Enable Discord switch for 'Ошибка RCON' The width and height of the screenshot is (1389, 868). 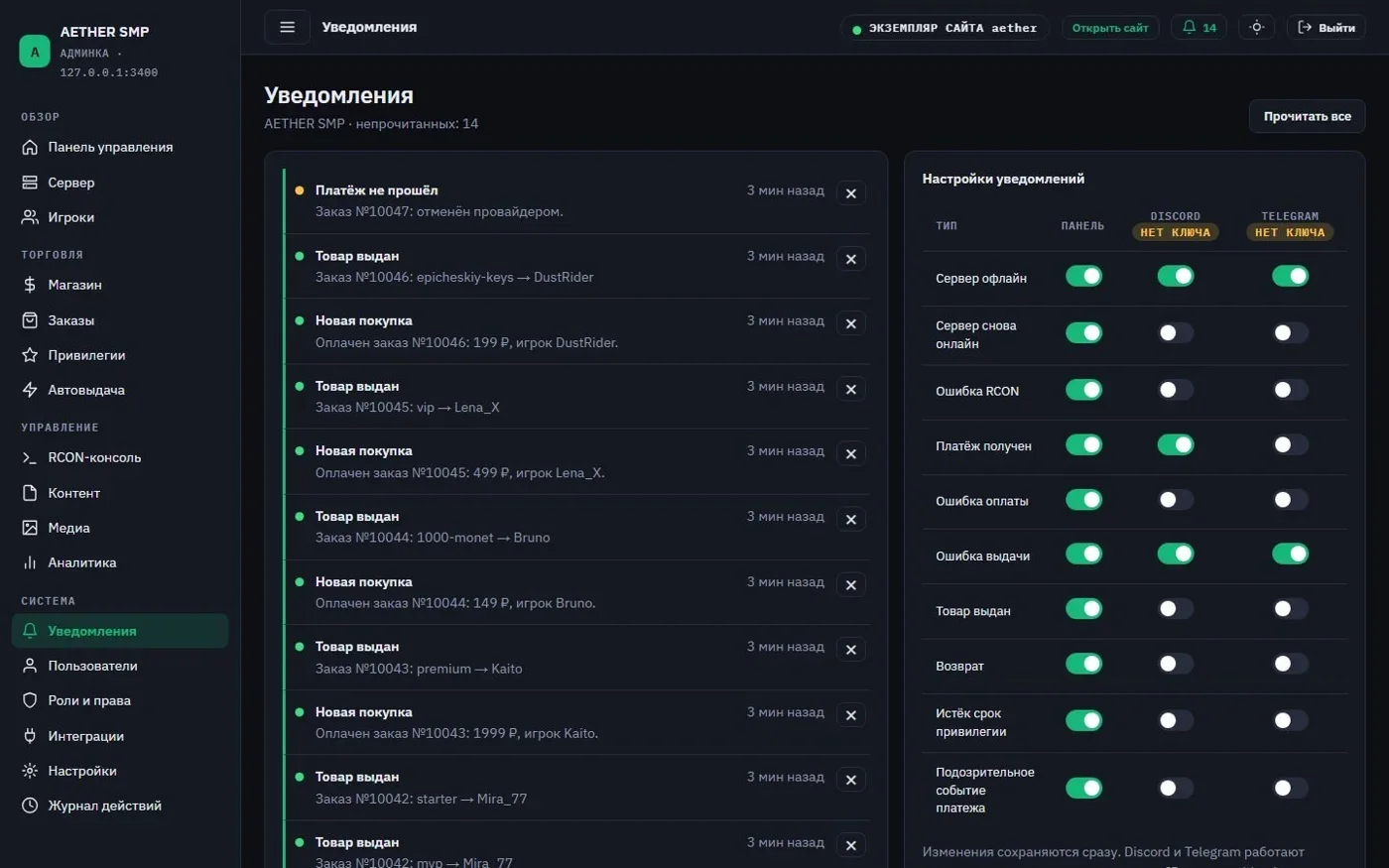[x=1176, y=390]
